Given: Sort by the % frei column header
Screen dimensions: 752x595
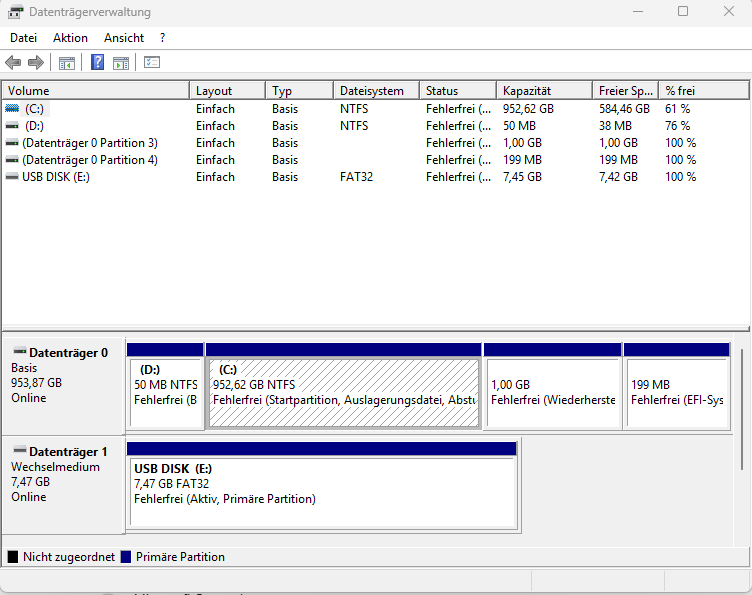Looking at the screenshot, I should coord(704,91).
